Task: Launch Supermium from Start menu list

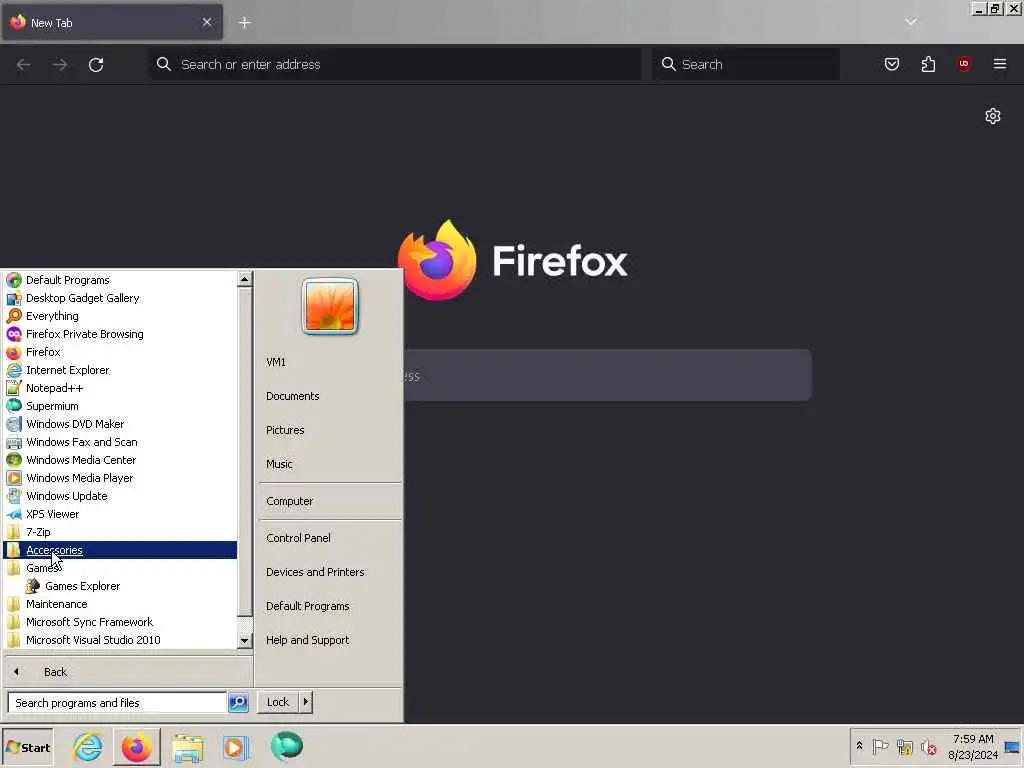Action: 121,406
